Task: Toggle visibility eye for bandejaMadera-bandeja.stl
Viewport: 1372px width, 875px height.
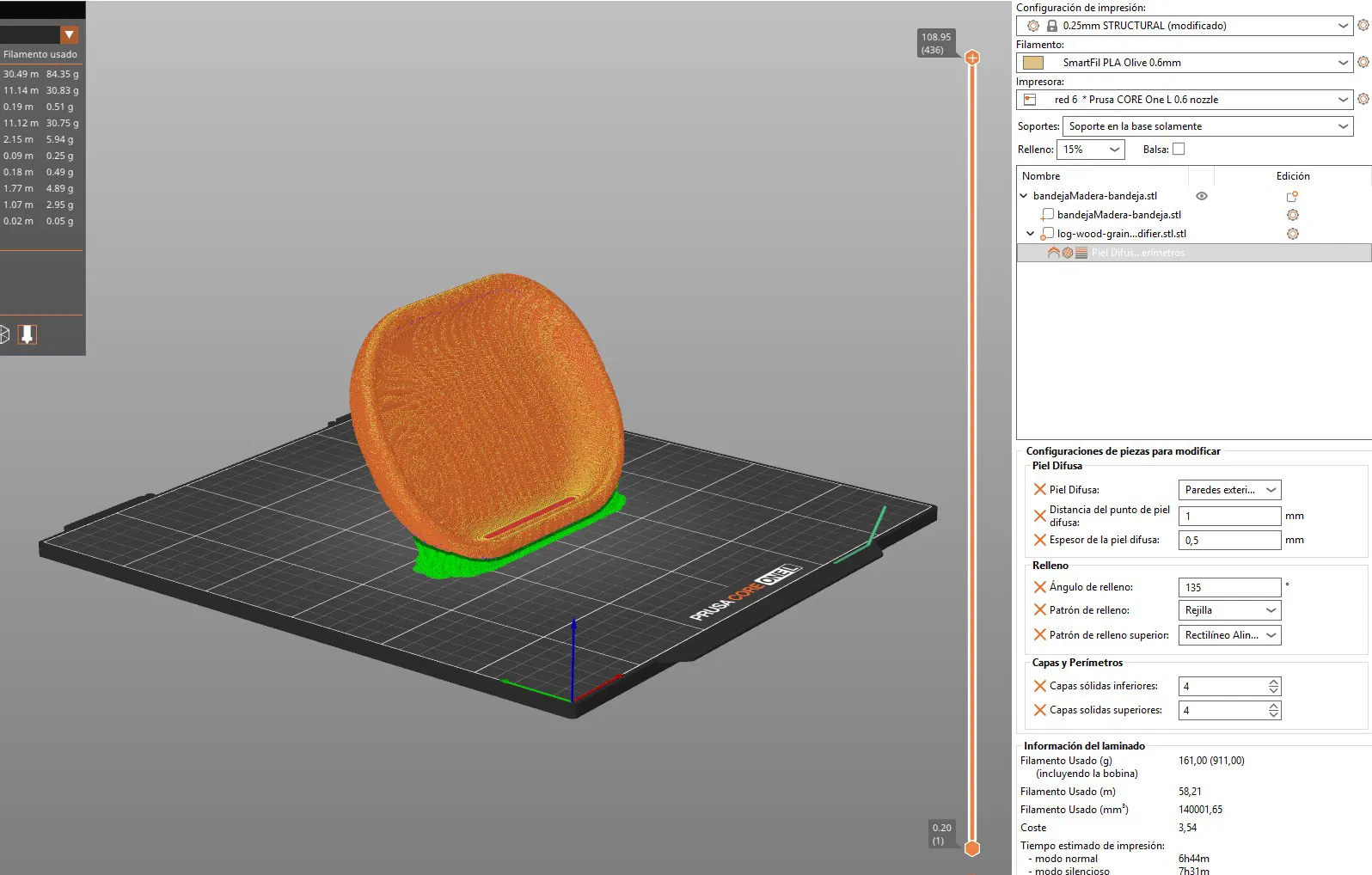Action: click(x=1202, y=196)
